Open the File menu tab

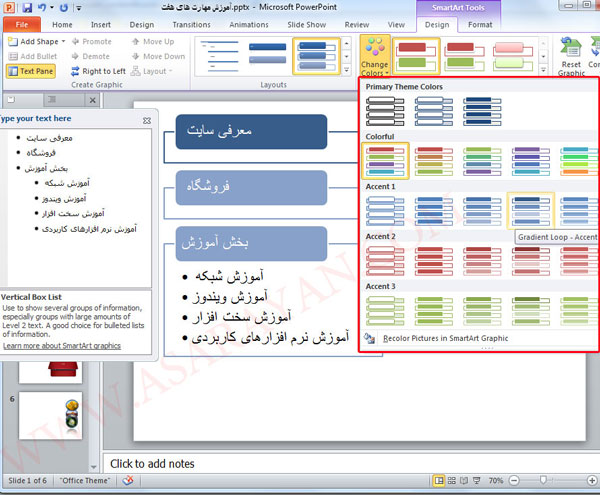point(23,24)
